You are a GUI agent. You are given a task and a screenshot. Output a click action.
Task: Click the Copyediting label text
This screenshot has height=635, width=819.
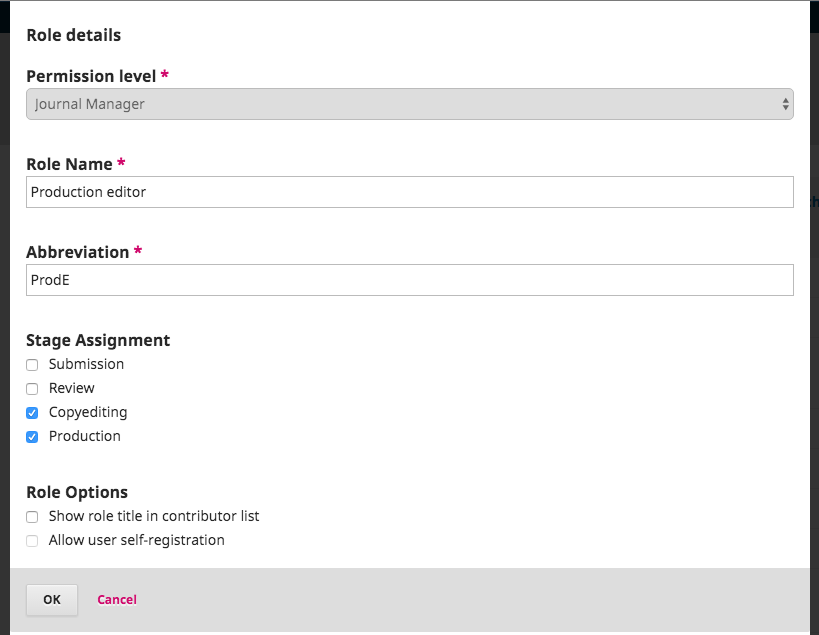pos(88,412)
